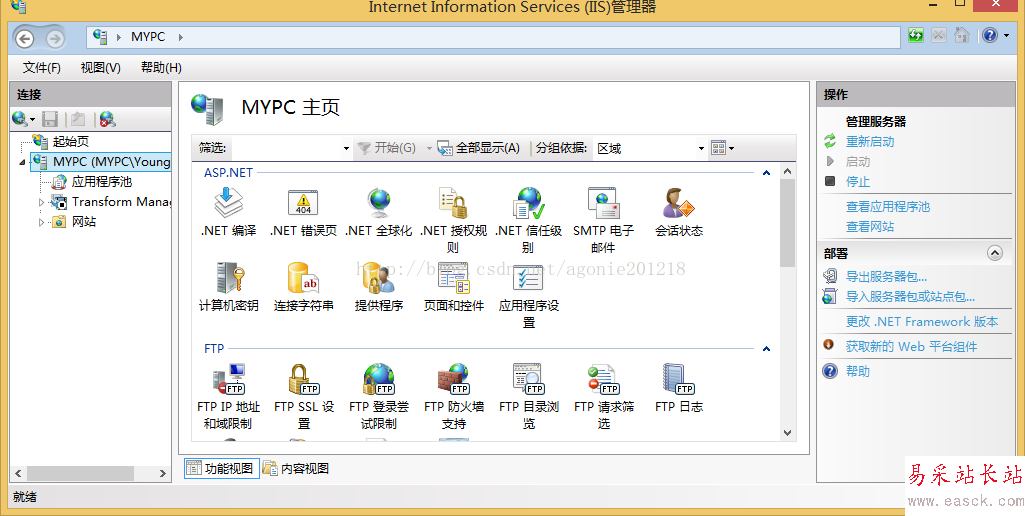Open FTP 防火墙支持
This screenshot has width=1025, height=516.
pyautogui.click(x=454, y=396)
